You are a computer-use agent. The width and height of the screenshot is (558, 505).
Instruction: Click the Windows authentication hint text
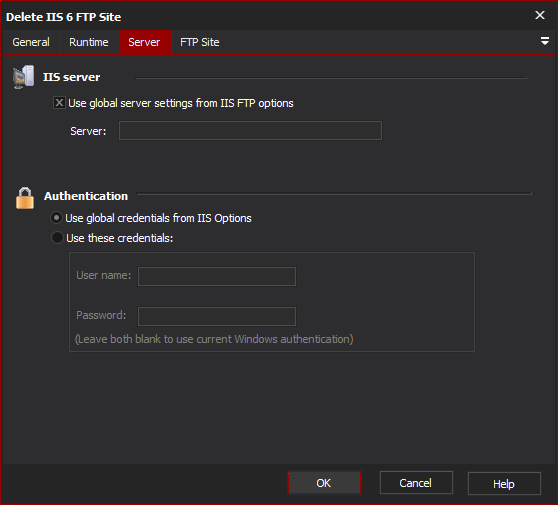(x=214, y=339)
